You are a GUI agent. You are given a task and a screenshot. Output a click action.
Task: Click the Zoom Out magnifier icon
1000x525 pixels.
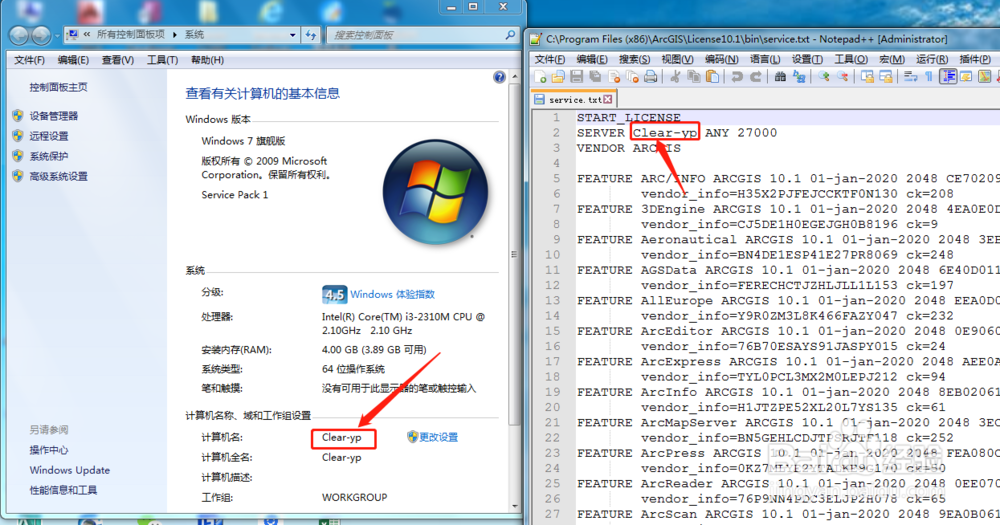click(842, 77)
